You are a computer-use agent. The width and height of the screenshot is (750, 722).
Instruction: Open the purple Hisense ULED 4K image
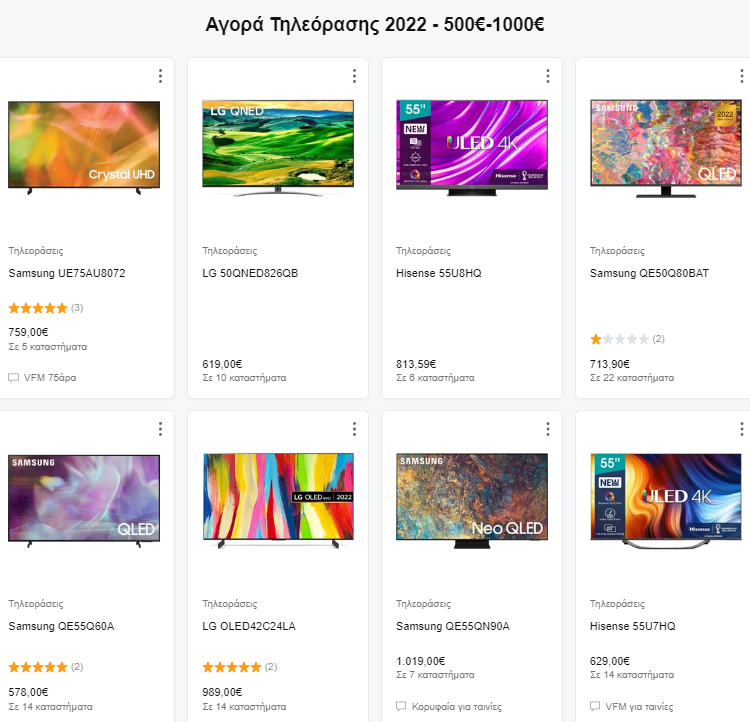(472, 147)
